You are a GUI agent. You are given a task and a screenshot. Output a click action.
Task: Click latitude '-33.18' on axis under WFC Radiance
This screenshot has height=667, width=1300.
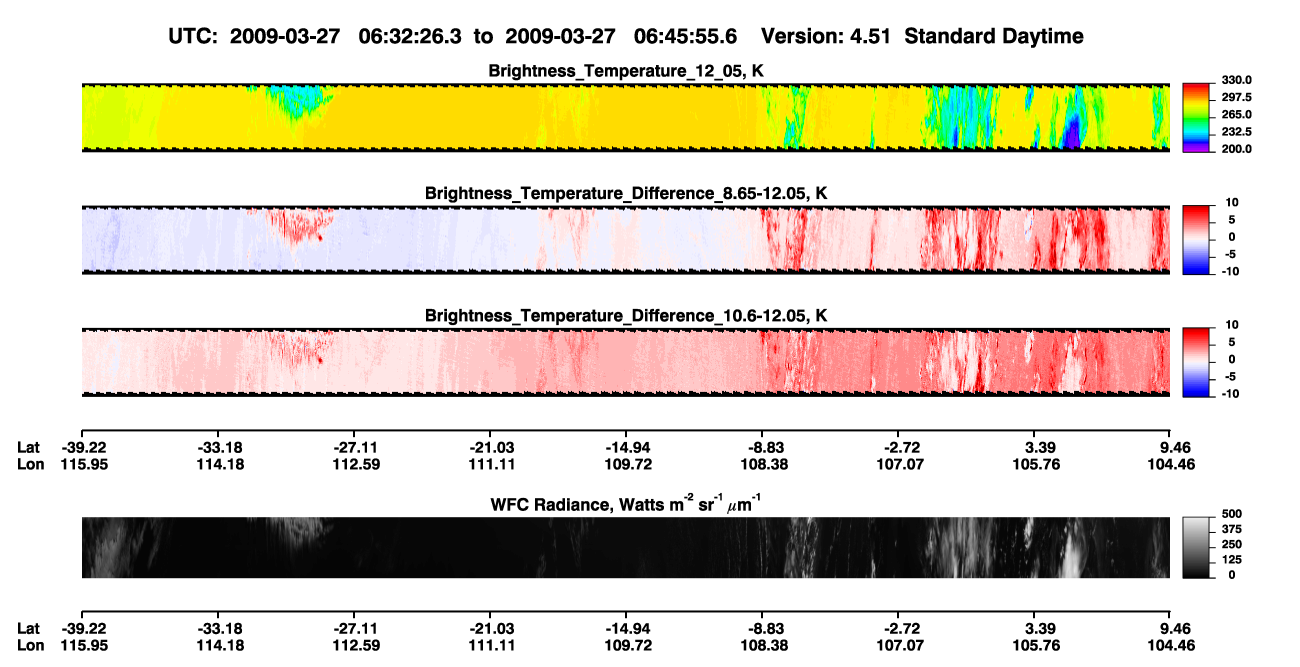(218, 628)
